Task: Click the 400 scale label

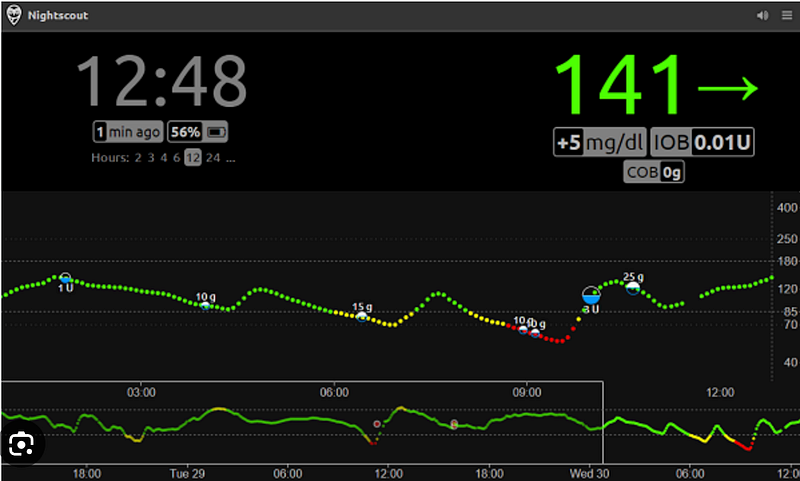Action: click(x=787, y=208)
